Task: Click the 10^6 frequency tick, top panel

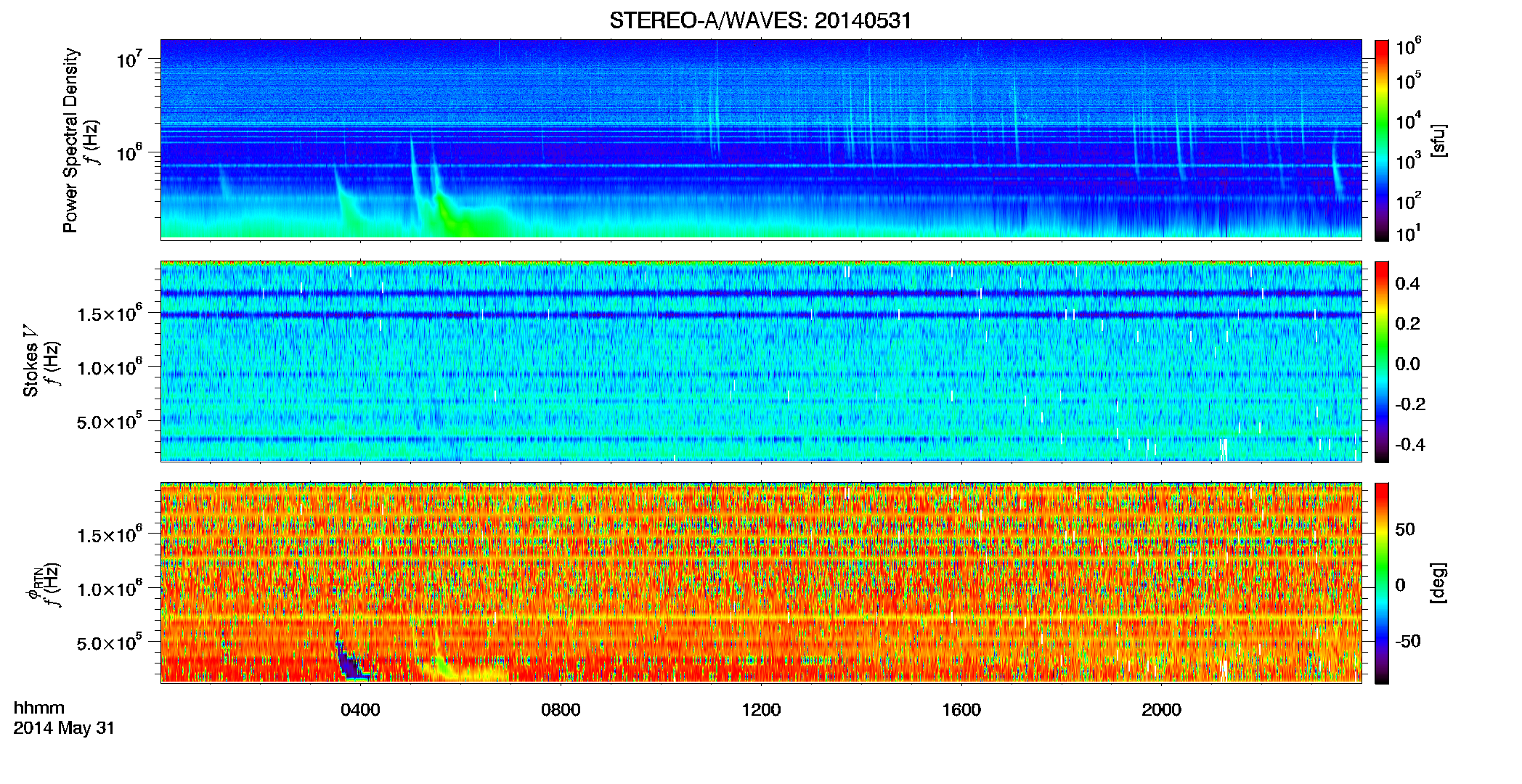Action: (129, 152)
